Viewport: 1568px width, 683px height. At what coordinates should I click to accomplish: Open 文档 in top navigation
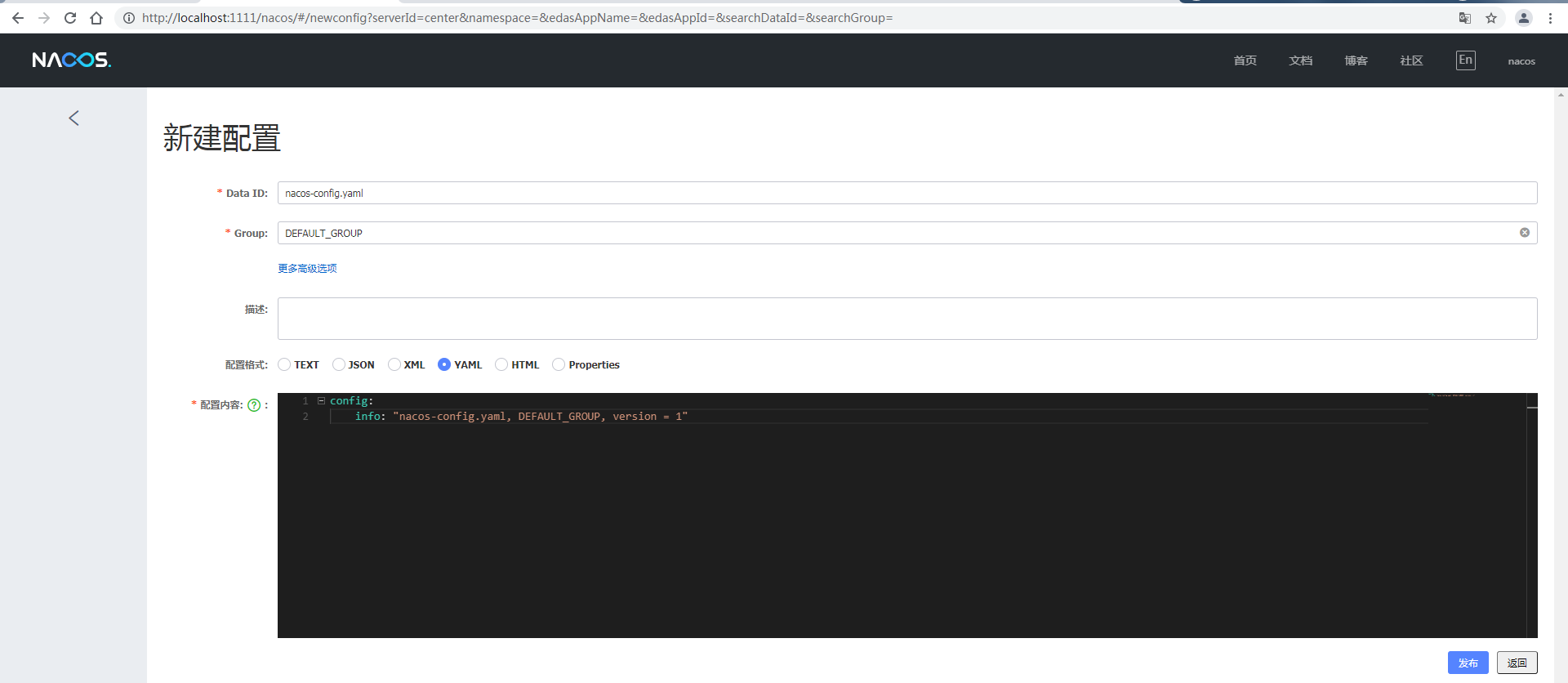(1301, 60)
